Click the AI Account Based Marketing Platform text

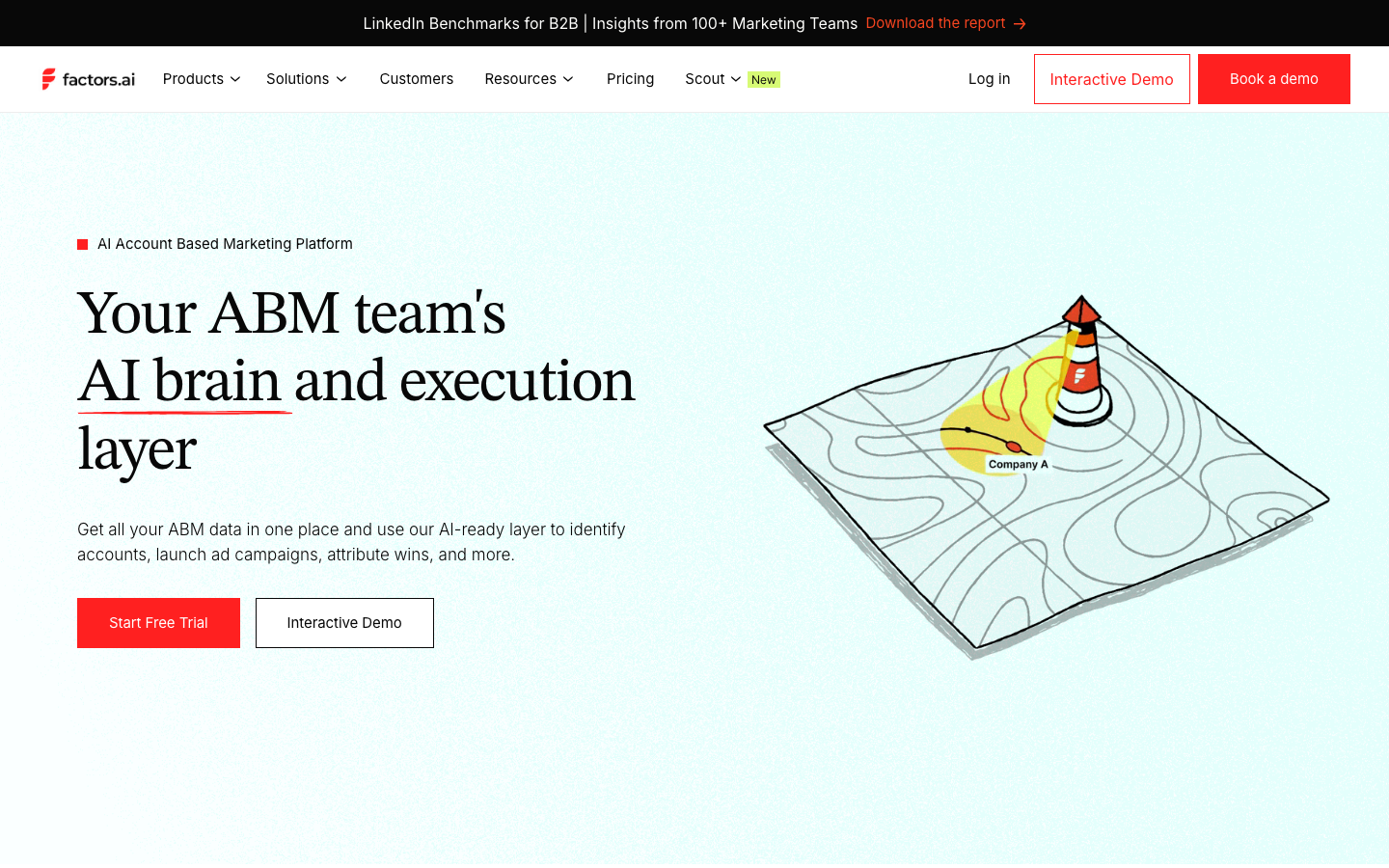225,244
